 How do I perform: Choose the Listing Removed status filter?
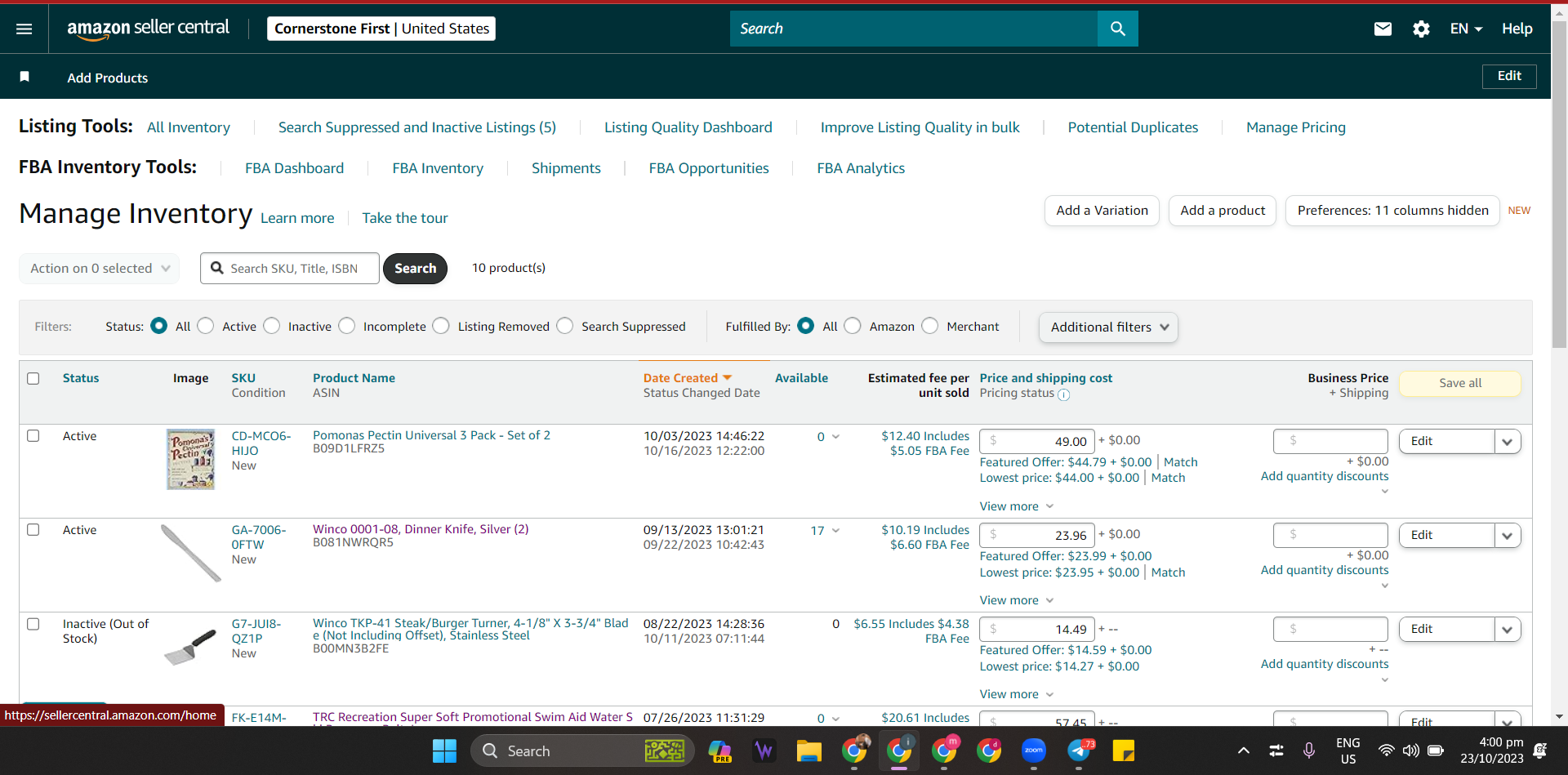(441, 326)
